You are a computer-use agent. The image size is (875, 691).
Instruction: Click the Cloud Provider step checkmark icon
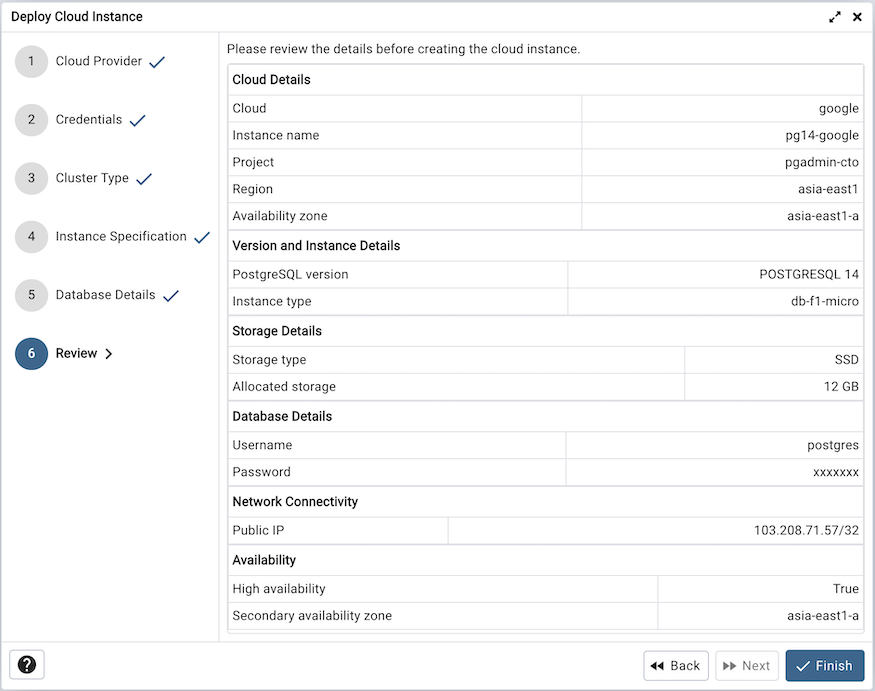click(x=156, y=61)
